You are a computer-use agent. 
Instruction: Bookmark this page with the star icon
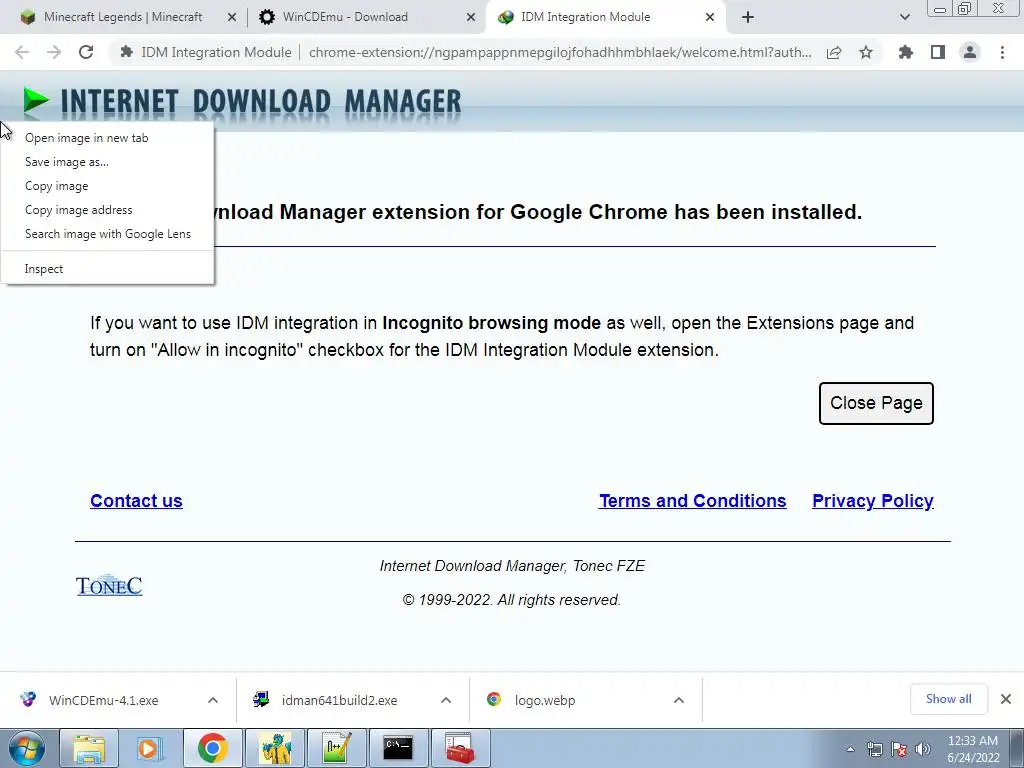(x=866, y=52)
